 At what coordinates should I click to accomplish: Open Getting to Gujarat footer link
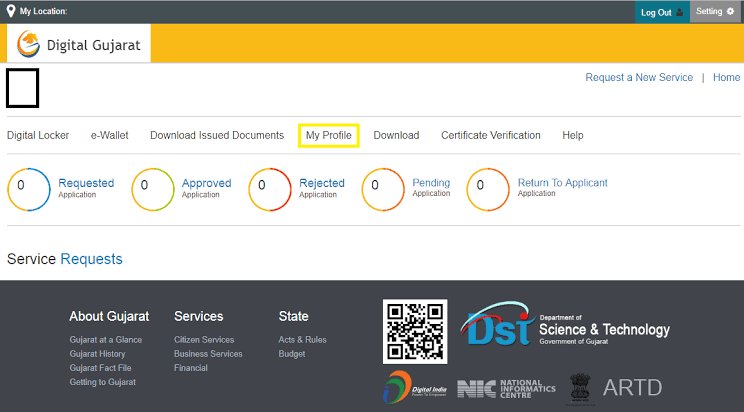102,382
